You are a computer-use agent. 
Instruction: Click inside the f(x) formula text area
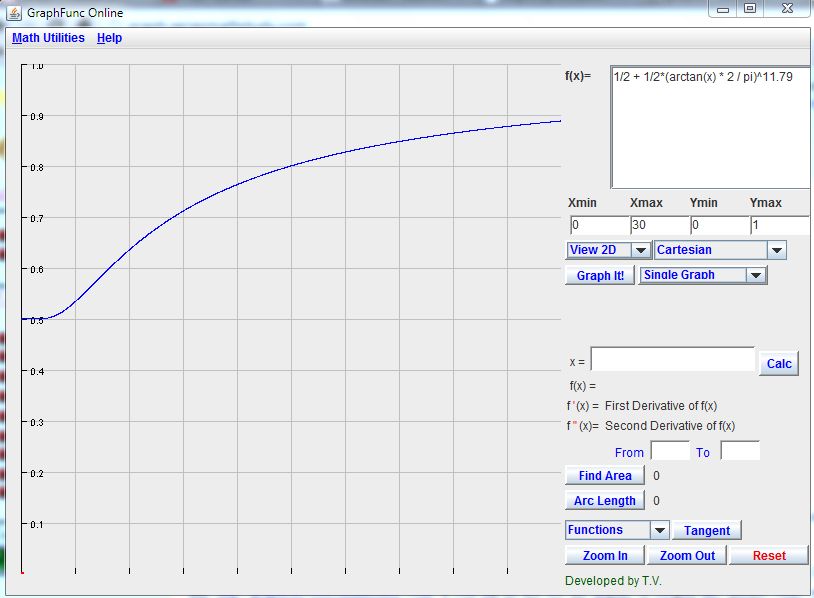pyautogui.click(x=710, y=127)
